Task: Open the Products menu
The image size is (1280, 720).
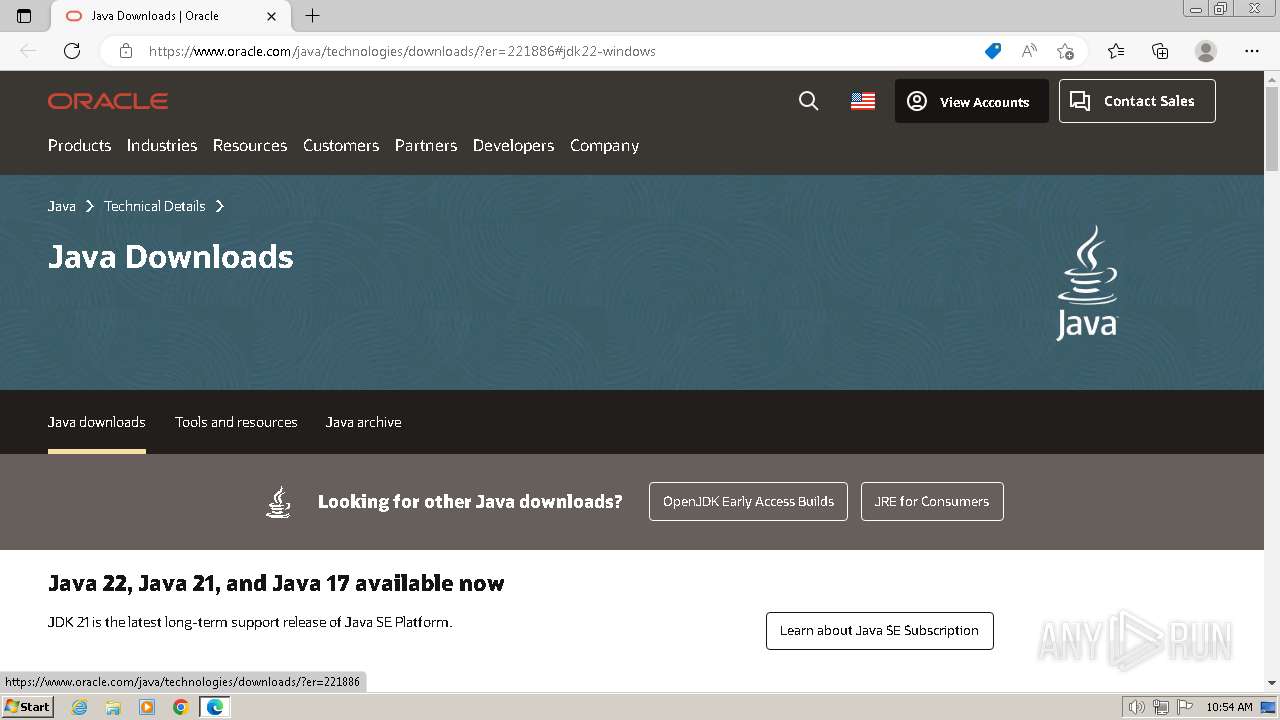Action: tap(79, 145)
